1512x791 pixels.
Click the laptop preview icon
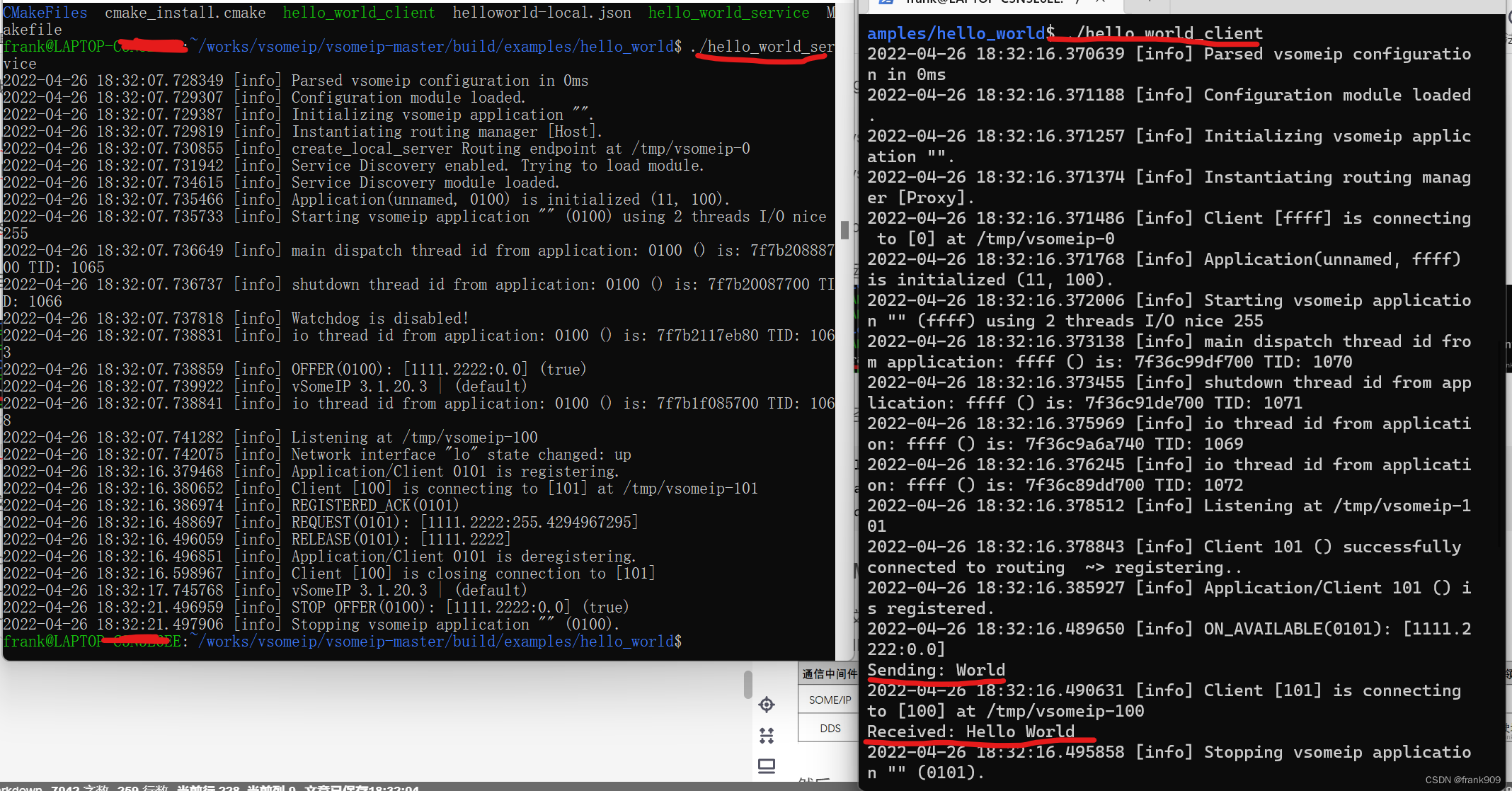[x=767, y=766]
